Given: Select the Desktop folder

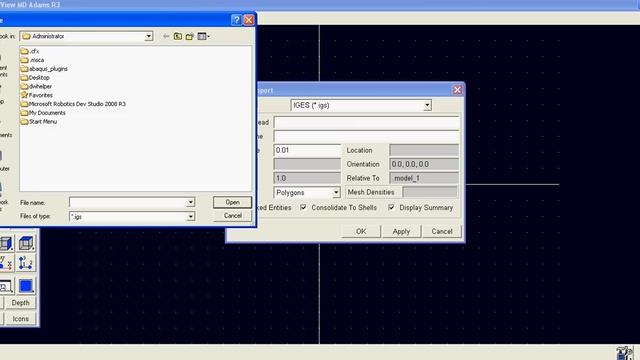Looking at the screenshot, I should 35,78.
